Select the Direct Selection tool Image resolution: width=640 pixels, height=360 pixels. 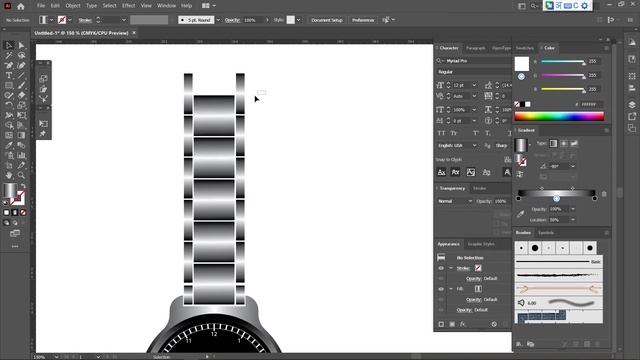point(21,45)
